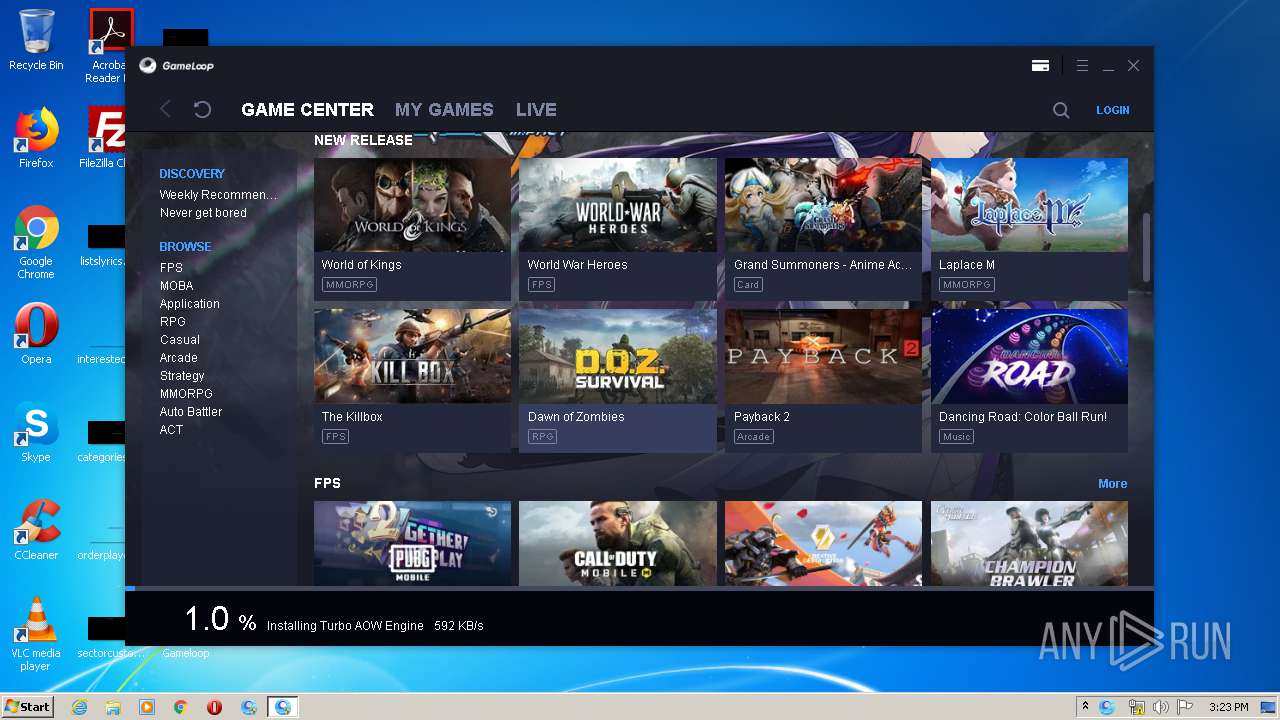The height and width of the screenshot is (720, 1280).
Task: Click the GameLoop vertical scrollbar
Action: coord(1146,247)
